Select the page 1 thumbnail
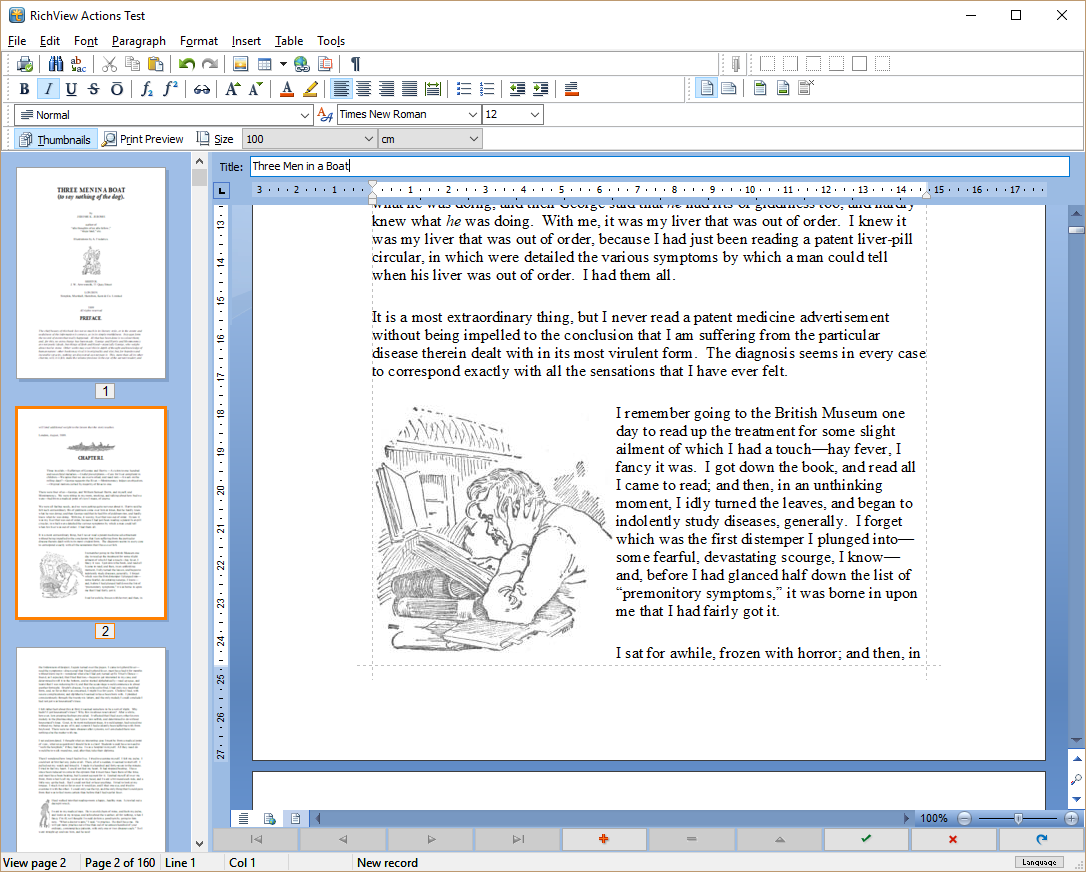 point(91,273)
